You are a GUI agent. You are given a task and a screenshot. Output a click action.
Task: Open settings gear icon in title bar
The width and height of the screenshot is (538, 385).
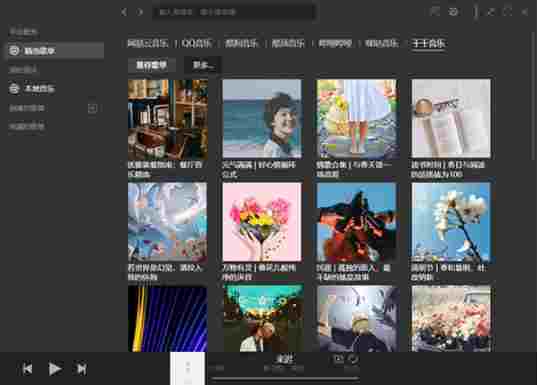[453, 12]
